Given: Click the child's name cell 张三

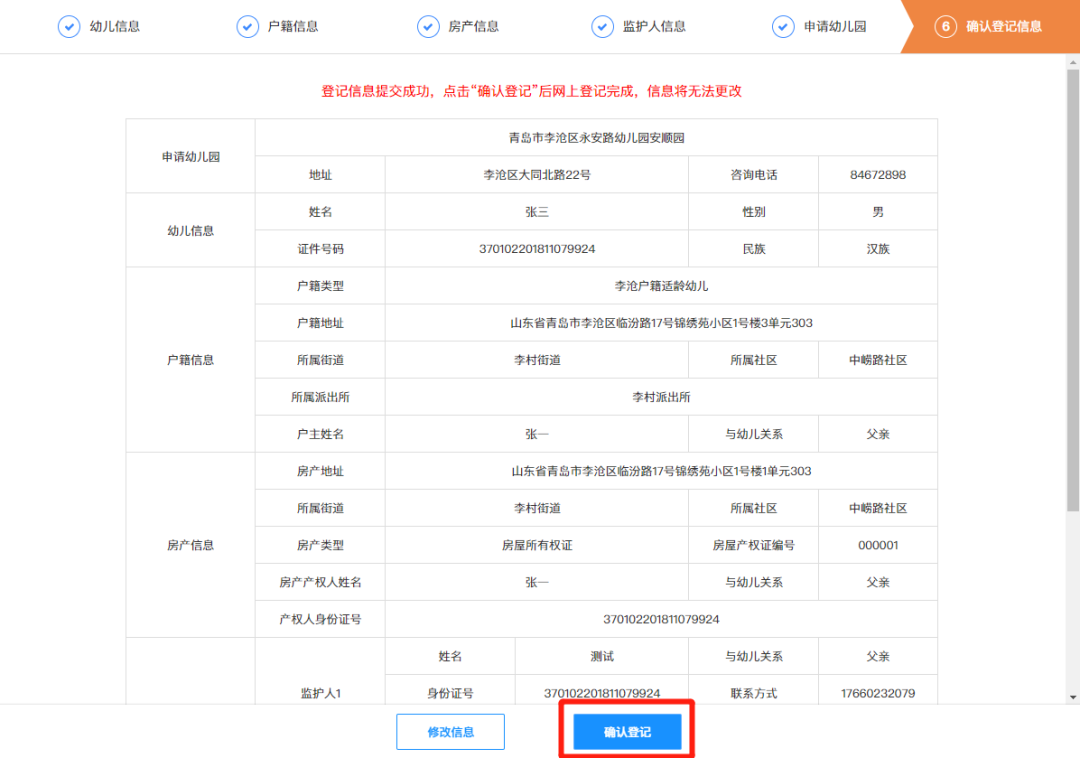Looking at the screenshot, I should point(537,212).
